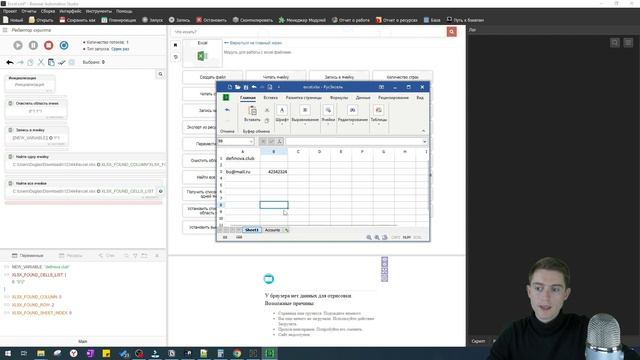This screenshot has width=640, height=360.
Task: Click the 'База' toolbar item
Action: point(432,20)
